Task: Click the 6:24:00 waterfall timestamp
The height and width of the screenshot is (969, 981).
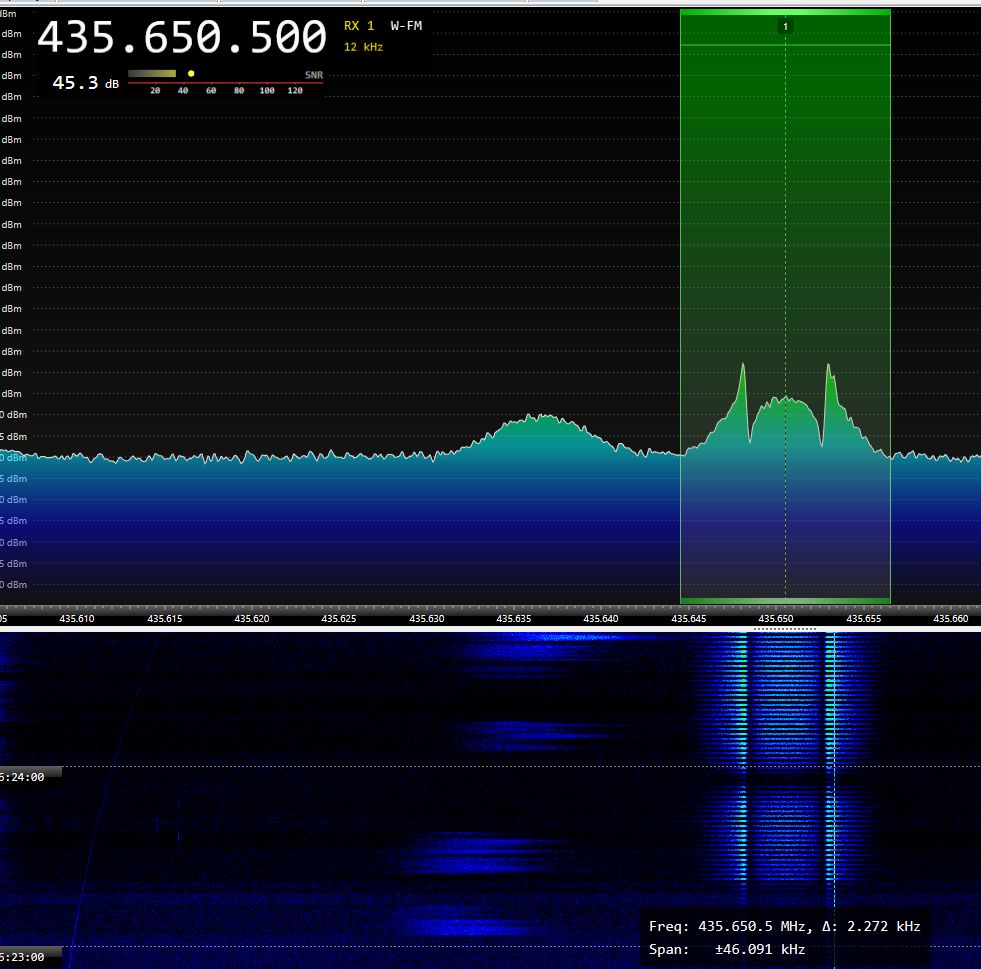Action: 23,777
